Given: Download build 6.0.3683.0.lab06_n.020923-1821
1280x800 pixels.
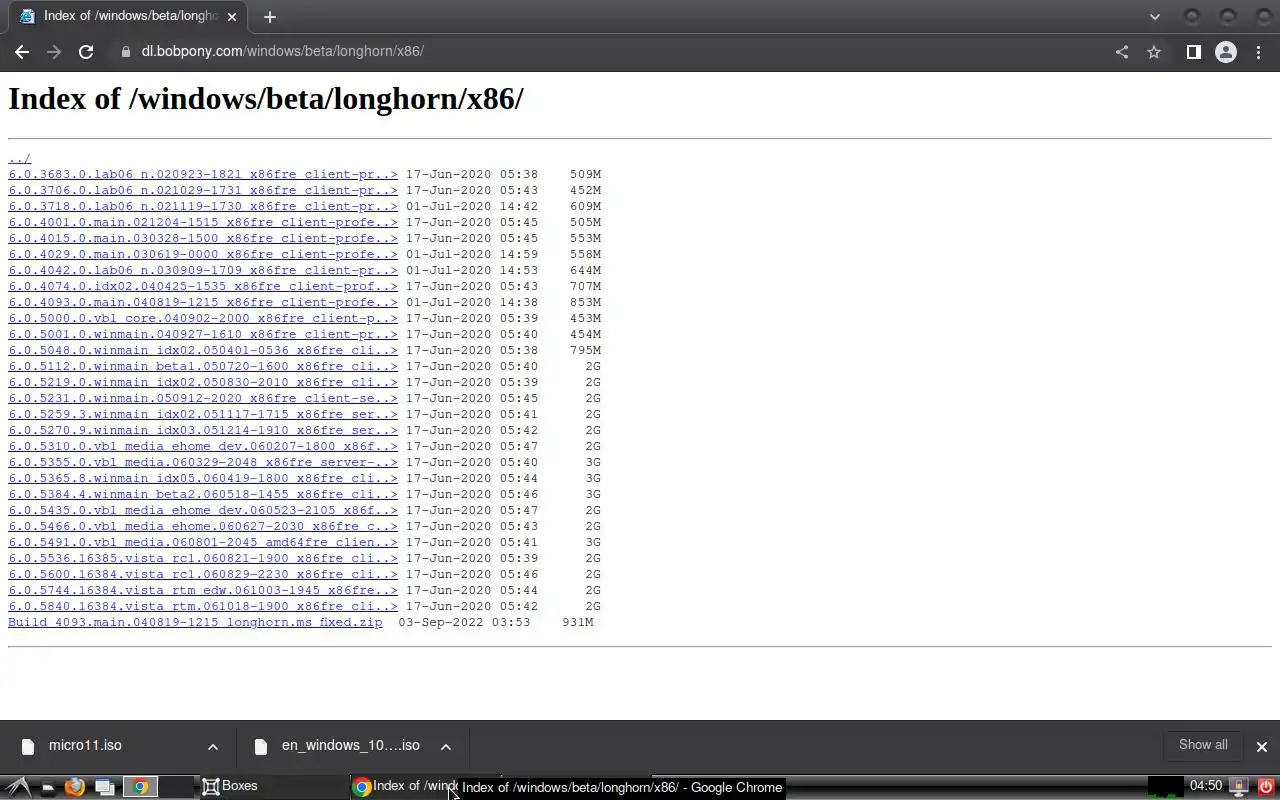Looking at the screenshot, I should coord(203,174).
